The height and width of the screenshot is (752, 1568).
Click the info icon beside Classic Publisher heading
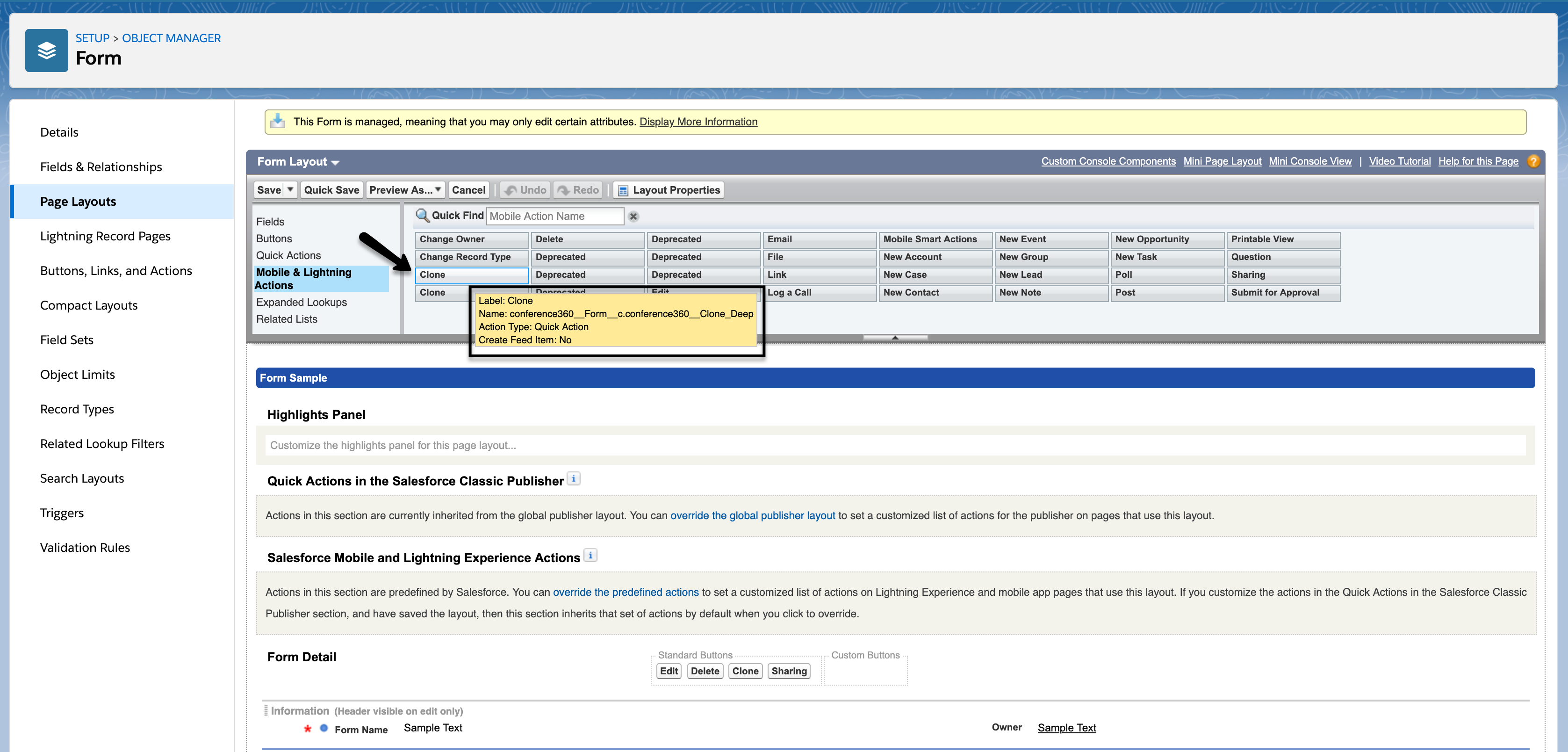click(574, 479)
